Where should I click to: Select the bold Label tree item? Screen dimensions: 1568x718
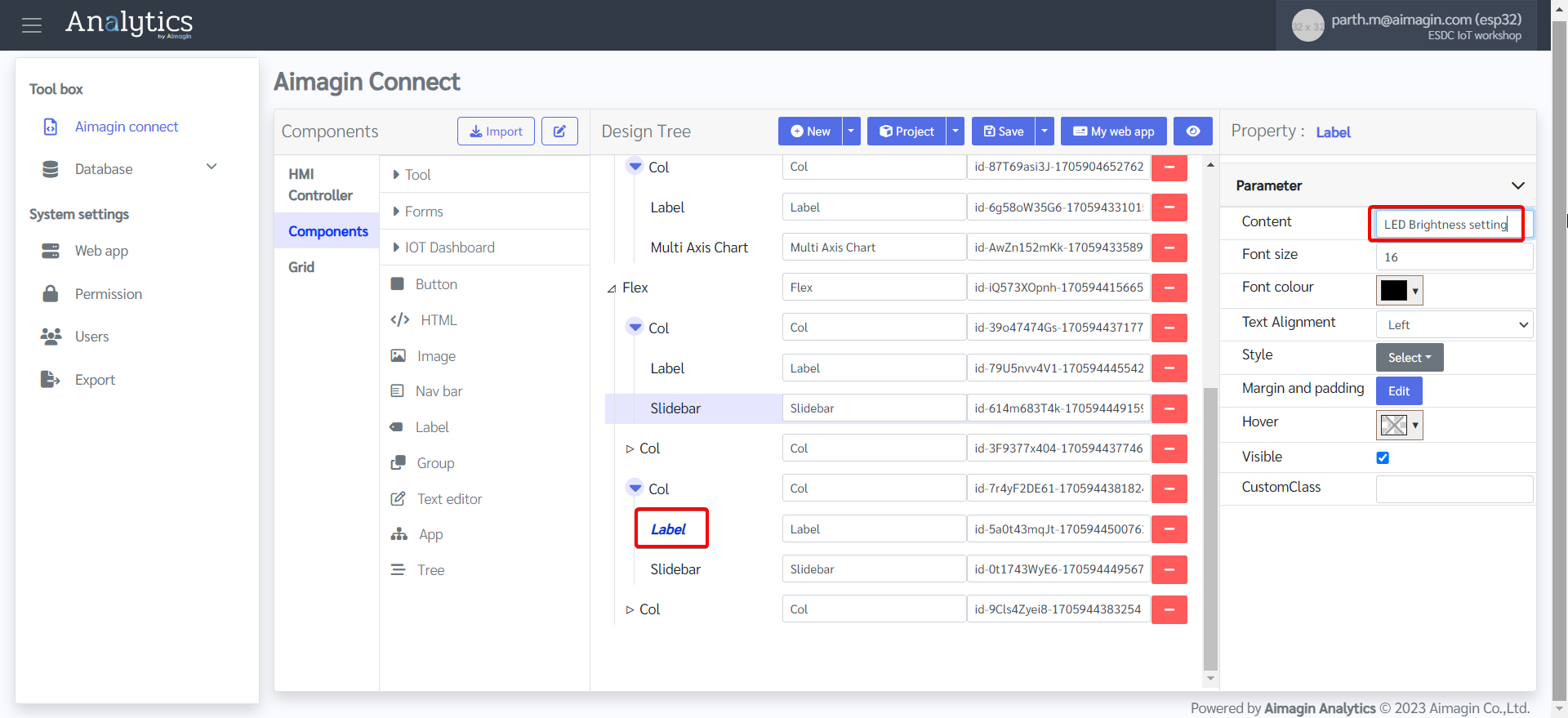(668, 529)
